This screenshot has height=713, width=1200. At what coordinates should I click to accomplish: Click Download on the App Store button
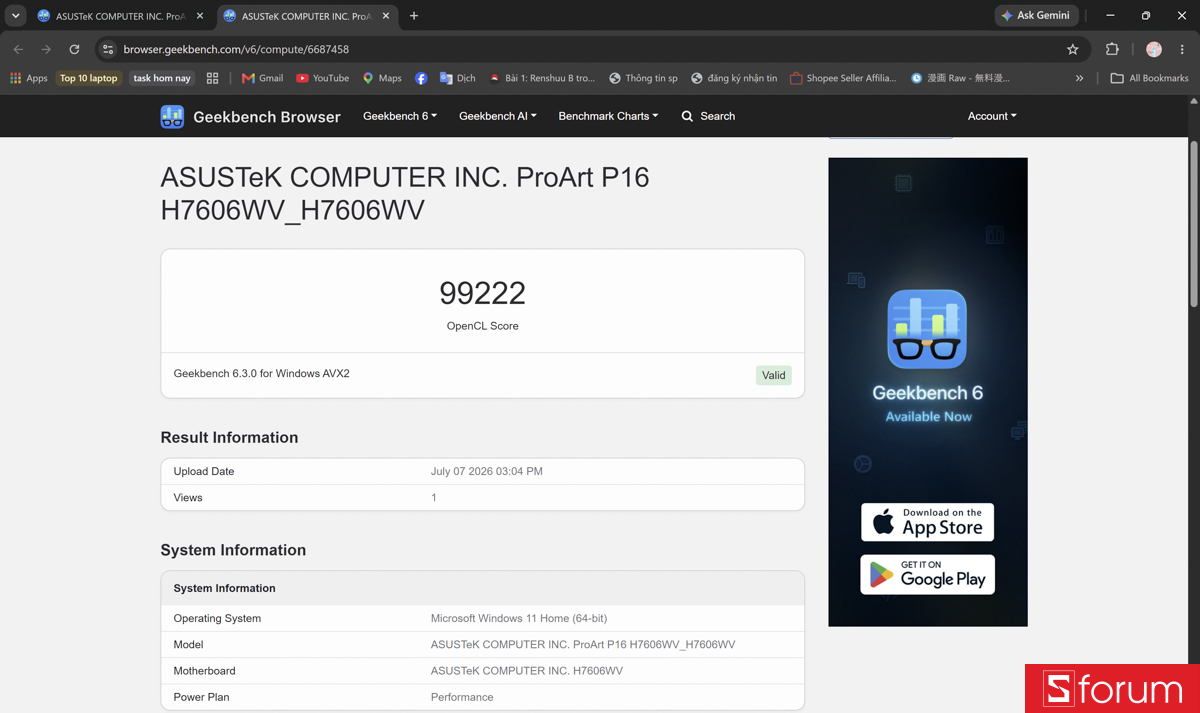pyautogui.click(x=927, y=522)
